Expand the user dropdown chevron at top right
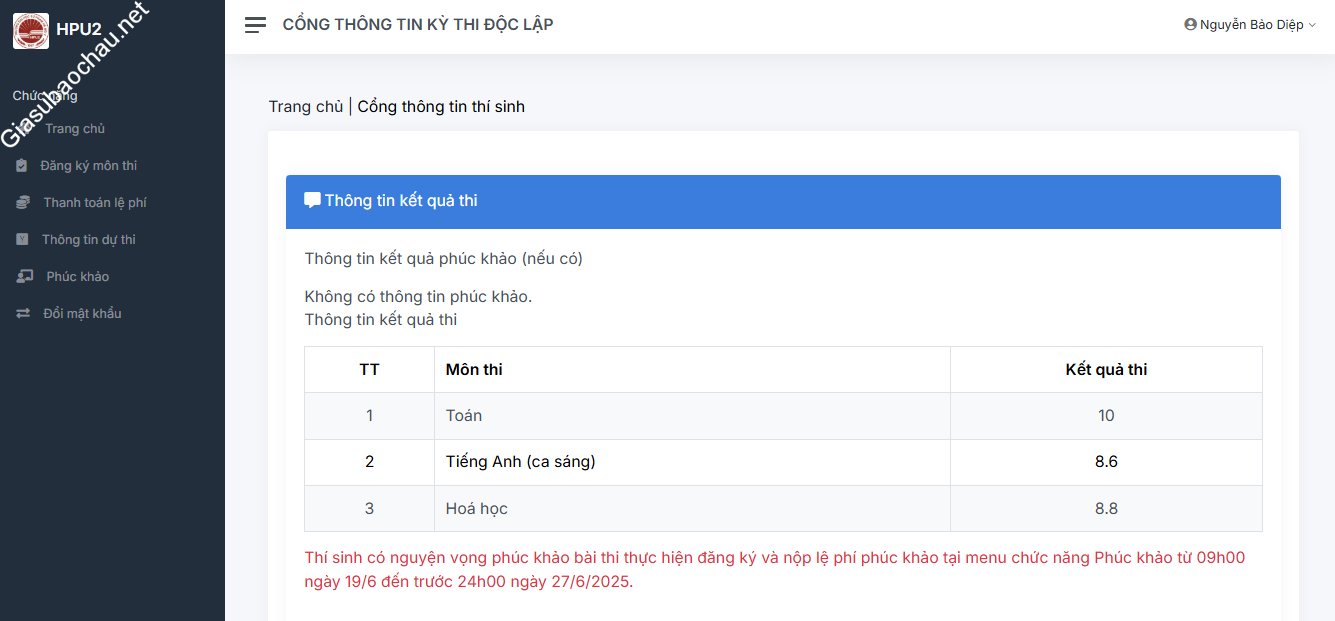Image resolution: width=1335 pixels, height=621 pixels. tap(1312, 25)
